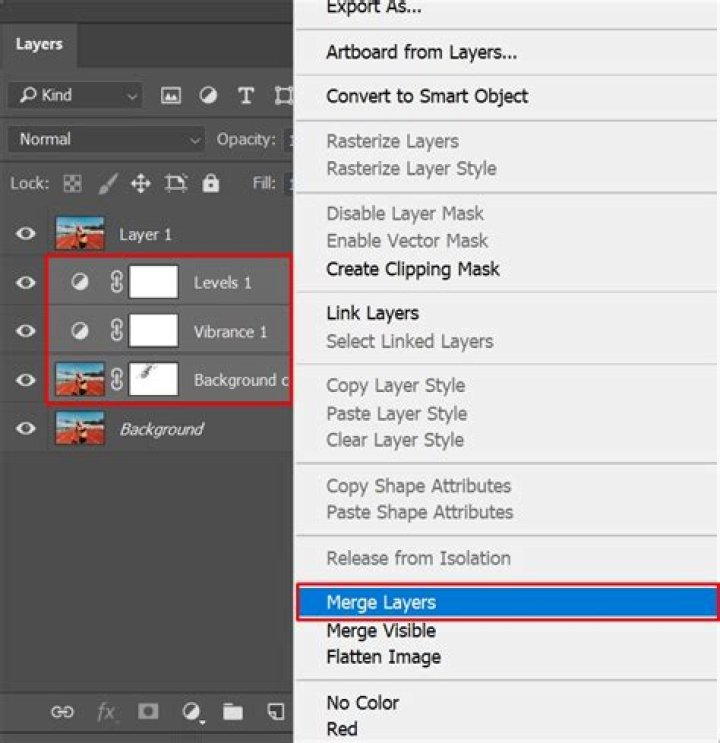Choose Flatten Image
Image resolution: width=720 pixels, height=743 pixels.
point(384,657)
